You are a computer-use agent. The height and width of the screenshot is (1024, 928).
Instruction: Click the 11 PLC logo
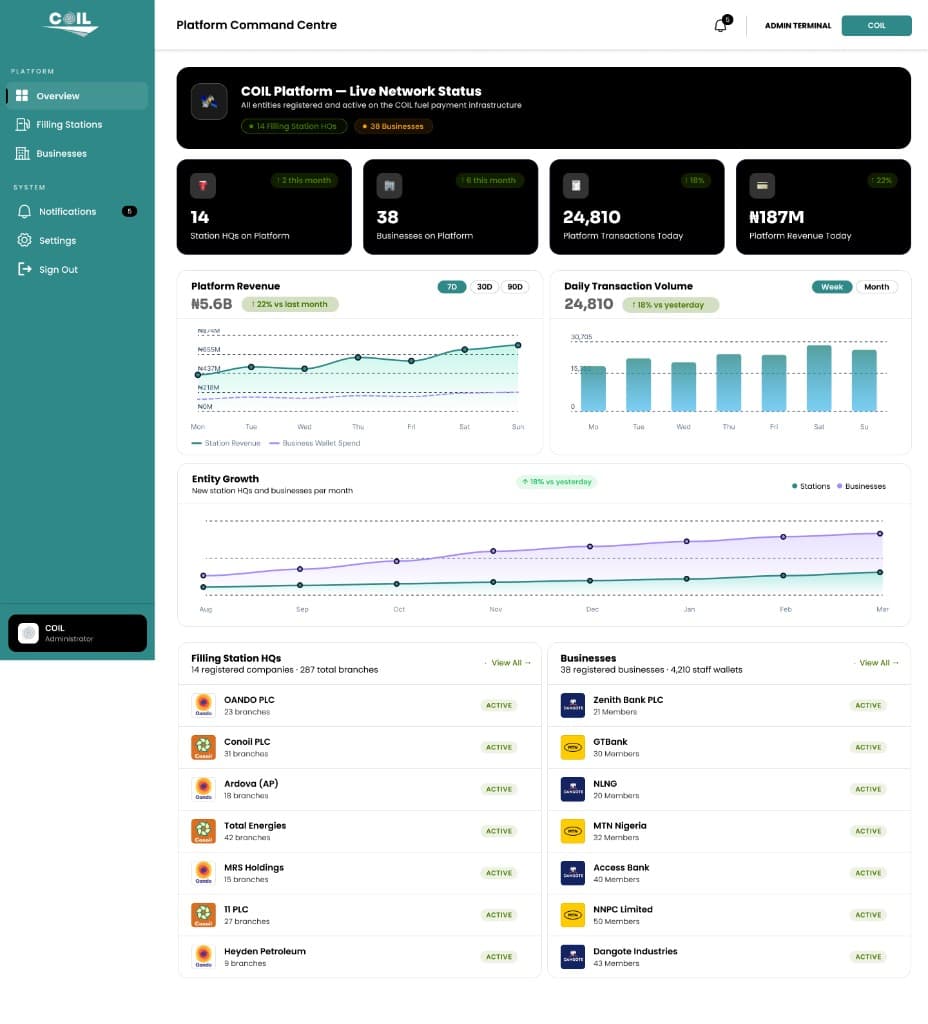[x=203, y=915]
